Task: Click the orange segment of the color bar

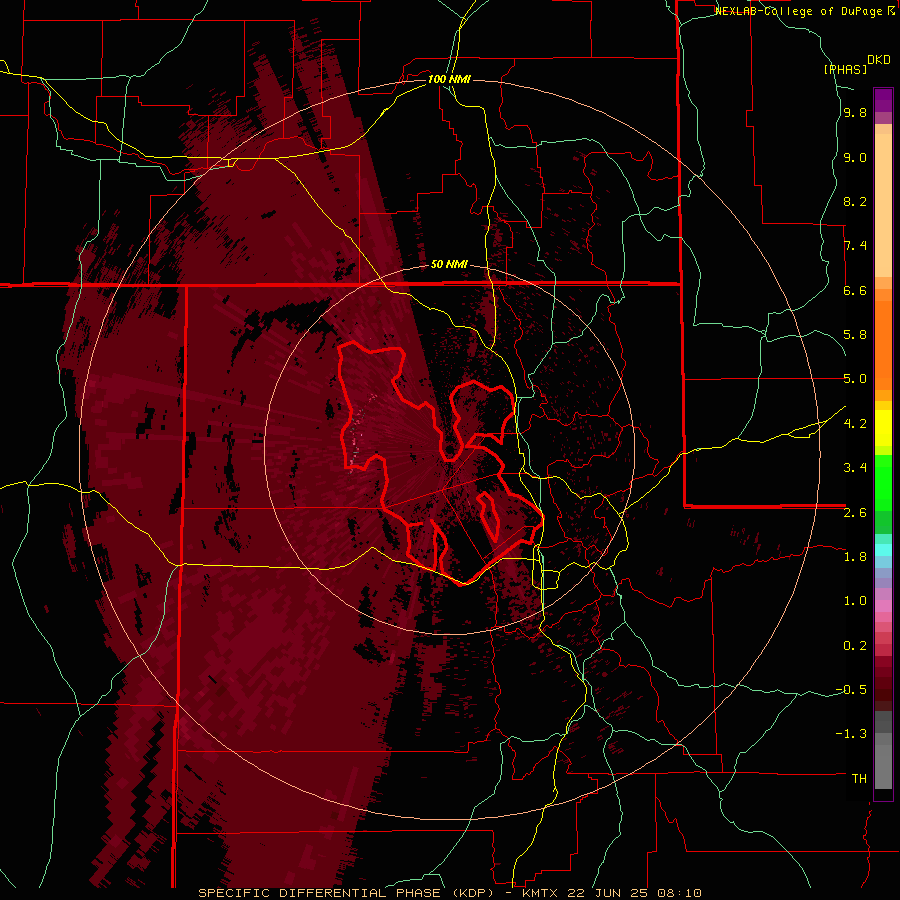Action: (883, 346)
